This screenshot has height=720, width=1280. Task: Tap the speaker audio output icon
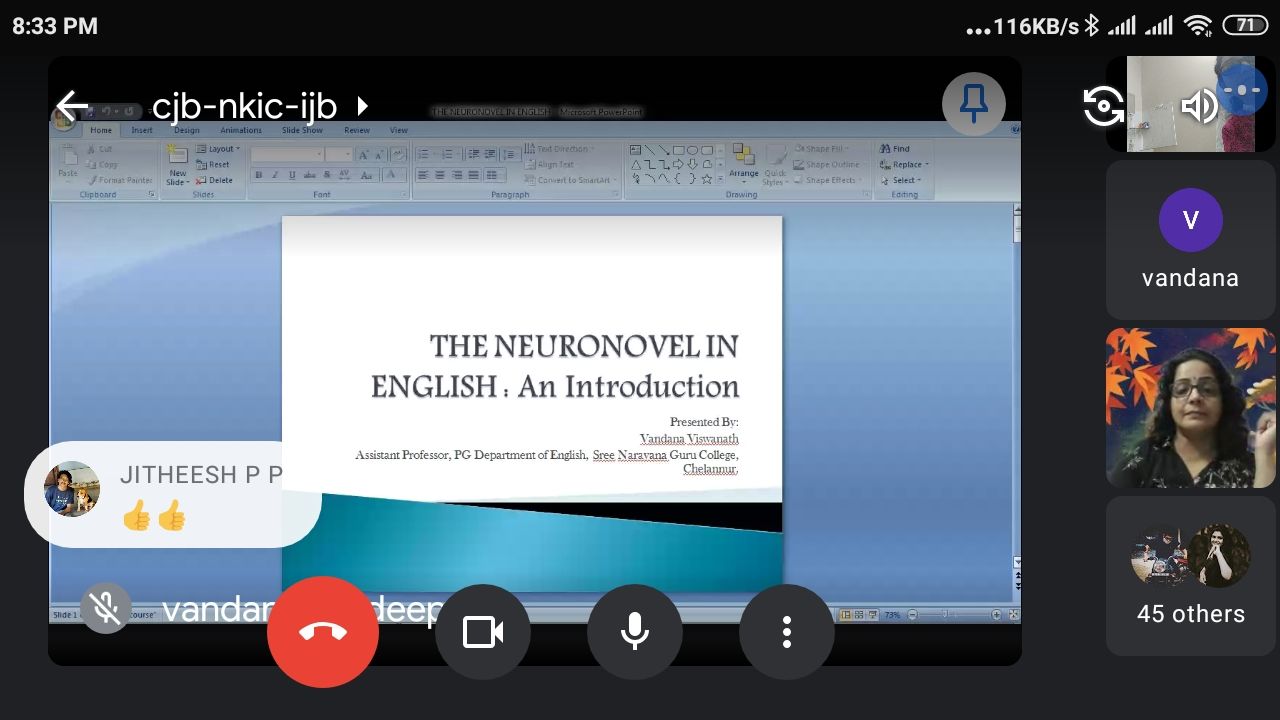click(1198, 105)
